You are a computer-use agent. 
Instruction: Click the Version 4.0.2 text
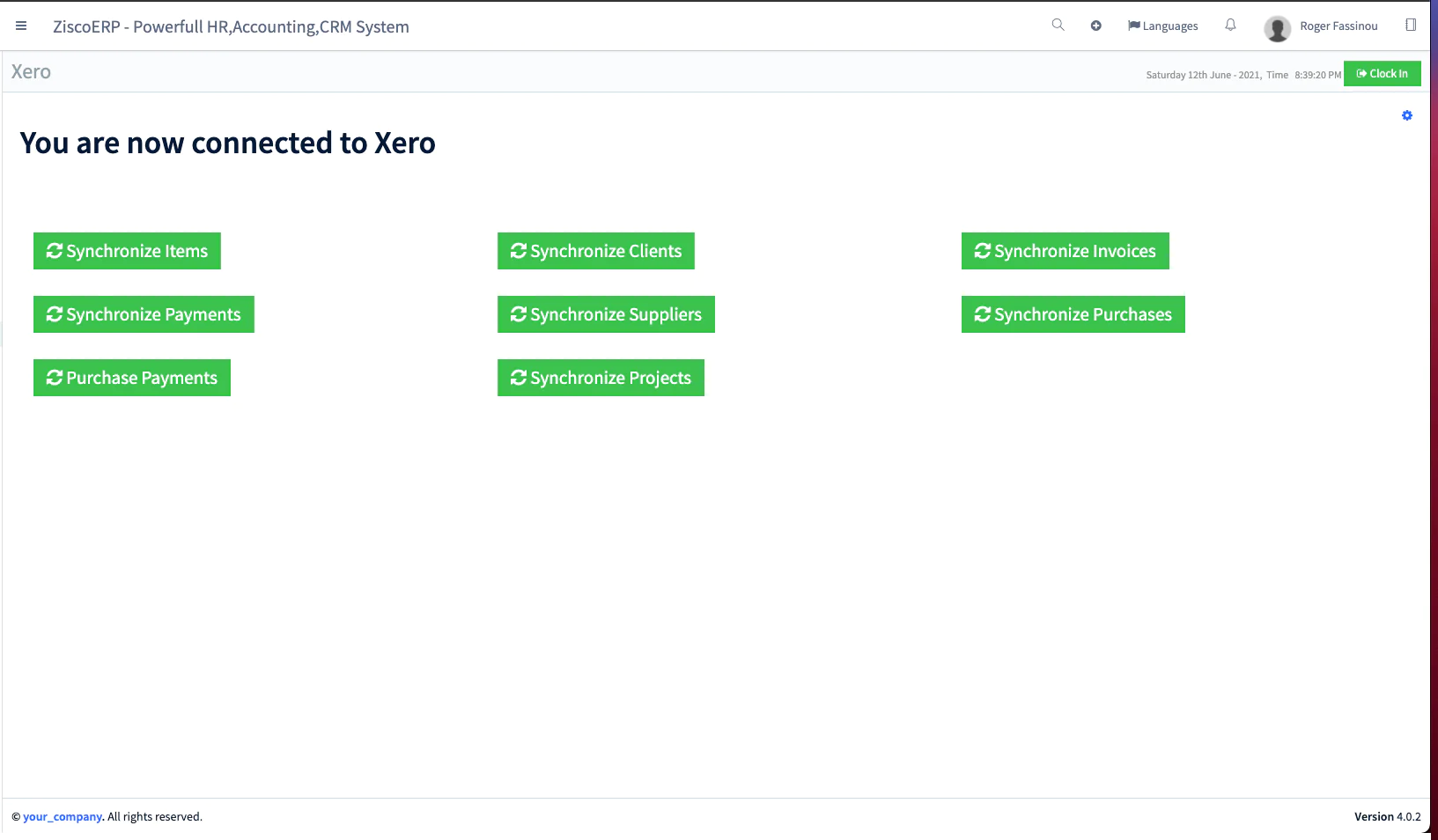pyautogui.click(x=1387, y=817)
